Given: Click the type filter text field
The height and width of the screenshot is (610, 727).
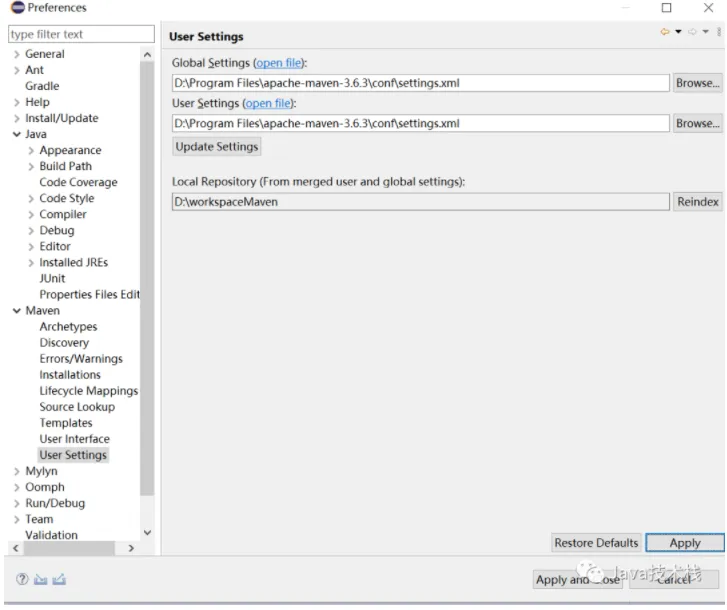Looking at the screenshot, I should point(81,34).
